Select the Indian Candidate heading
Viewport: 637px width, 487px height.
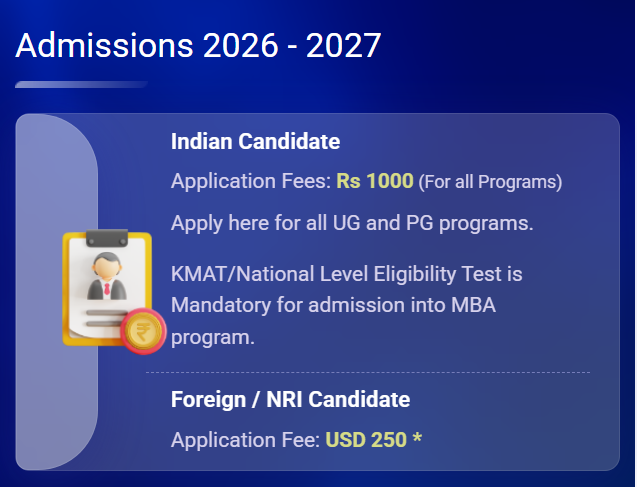[256, 141]
